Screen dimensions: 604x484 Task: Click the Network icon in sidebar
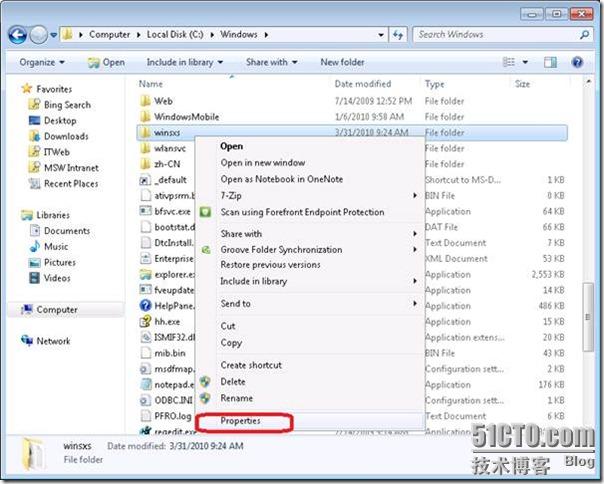click(x=27, y=340)
